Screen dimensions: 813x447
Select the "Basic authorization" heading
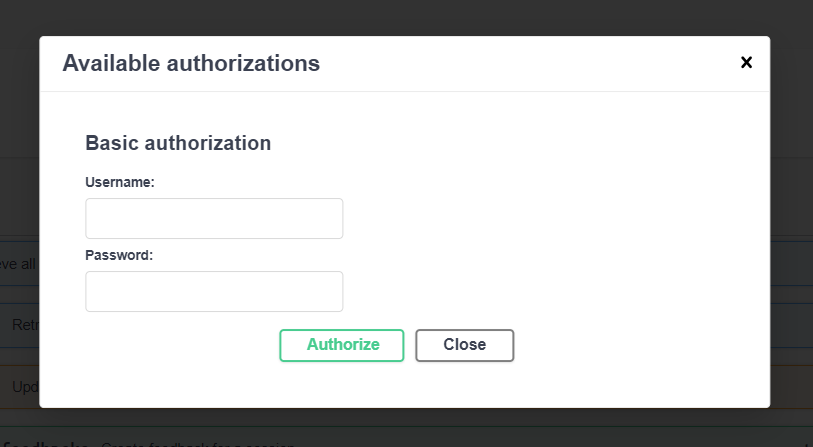(178, 143)
